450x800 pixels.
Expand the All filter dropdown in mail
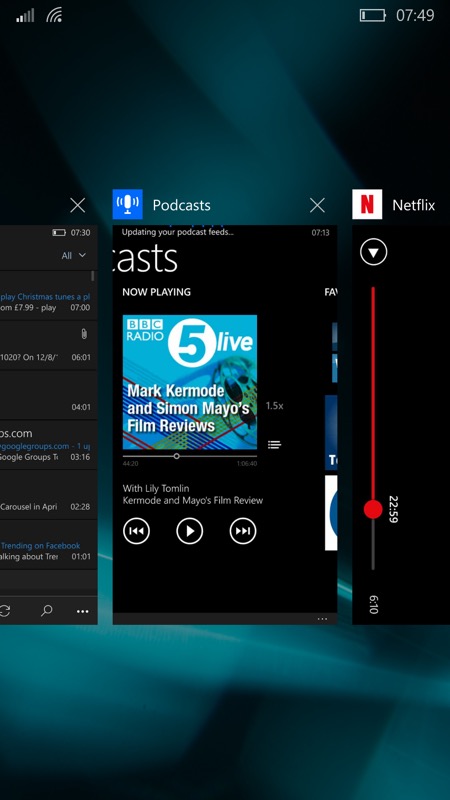pos(74,256)
